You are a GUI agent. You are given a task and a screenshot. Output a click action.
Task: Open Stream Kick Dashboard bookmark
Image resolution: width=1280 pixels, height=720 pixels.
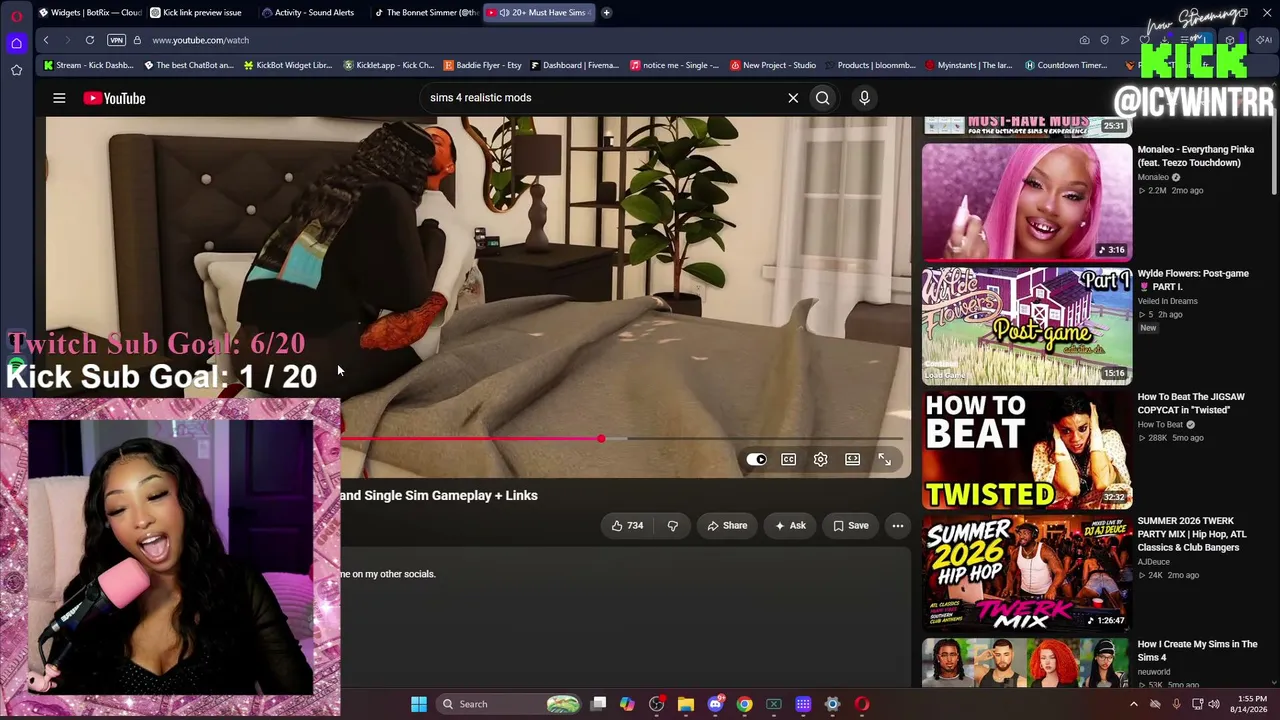point(89,66)
